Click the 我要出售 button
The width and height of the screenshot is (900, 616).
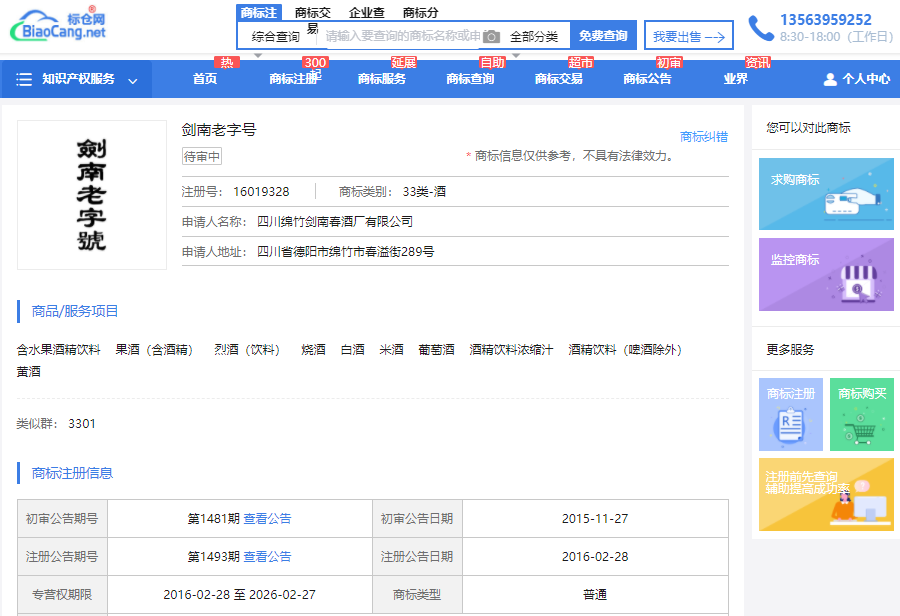point(688,36)
